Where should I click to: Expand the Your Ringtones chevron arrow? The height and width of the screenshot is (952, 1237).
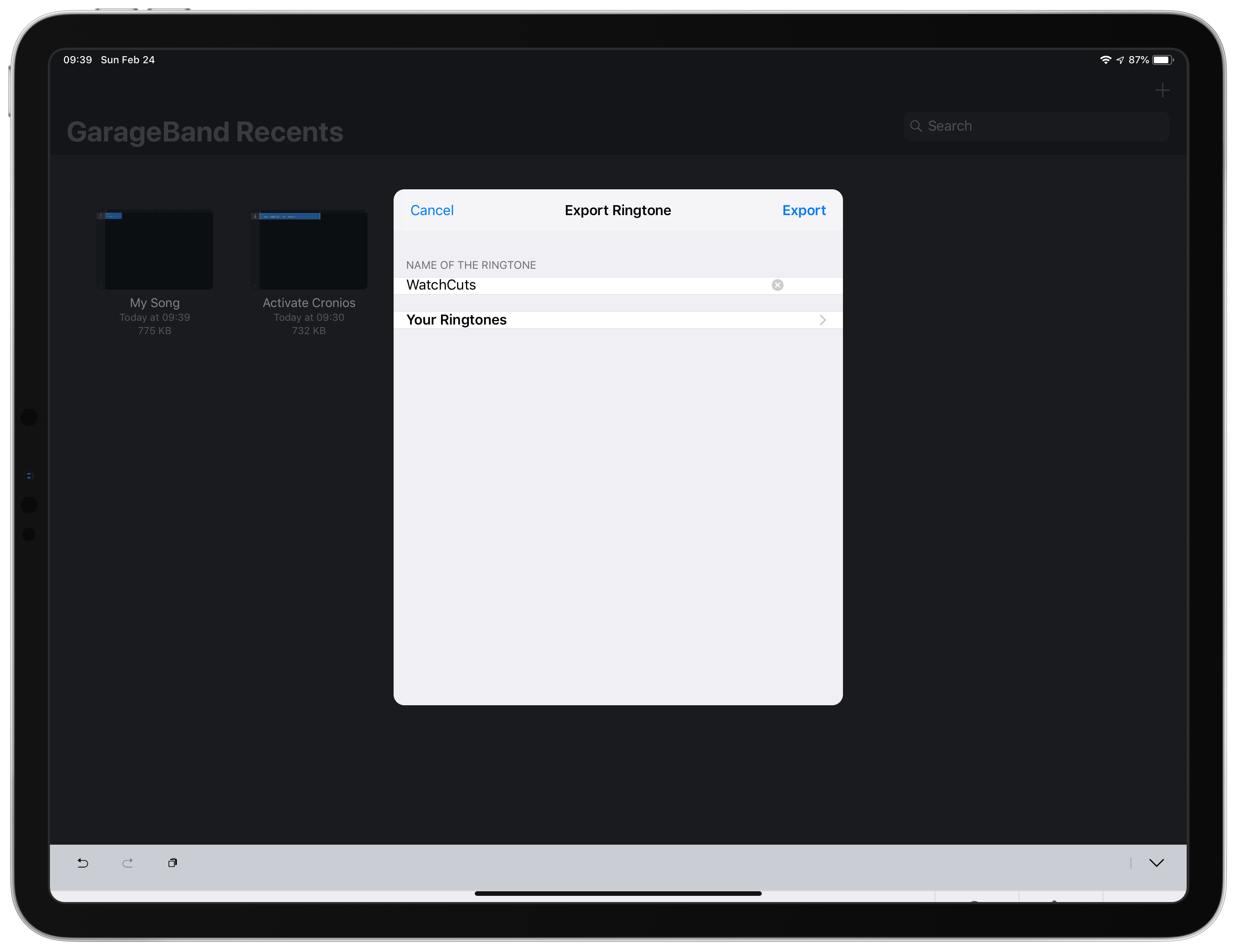(x=822, y=319)
